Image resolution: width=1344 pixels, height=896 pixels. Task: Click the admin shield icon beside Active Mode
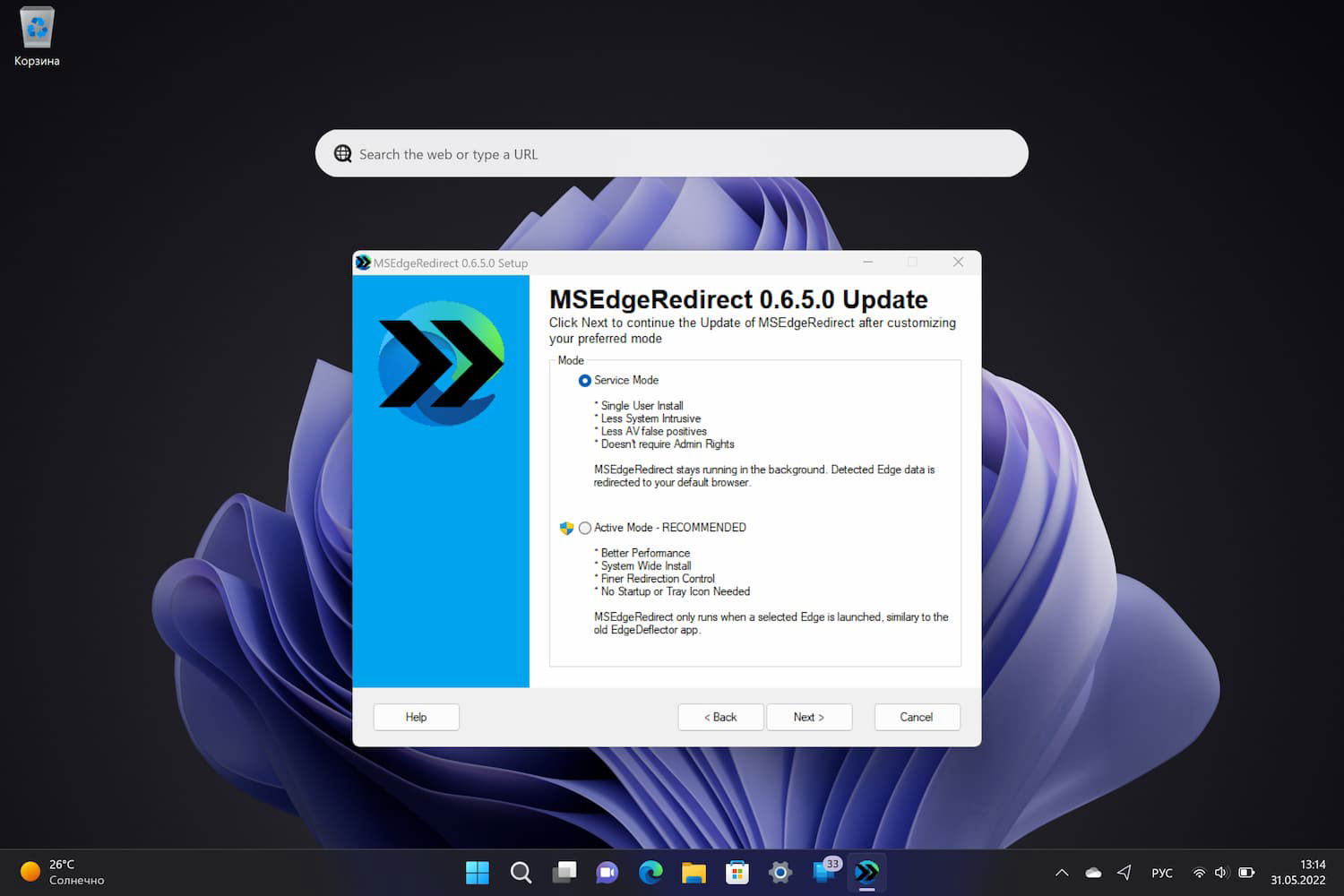point(566,528)
